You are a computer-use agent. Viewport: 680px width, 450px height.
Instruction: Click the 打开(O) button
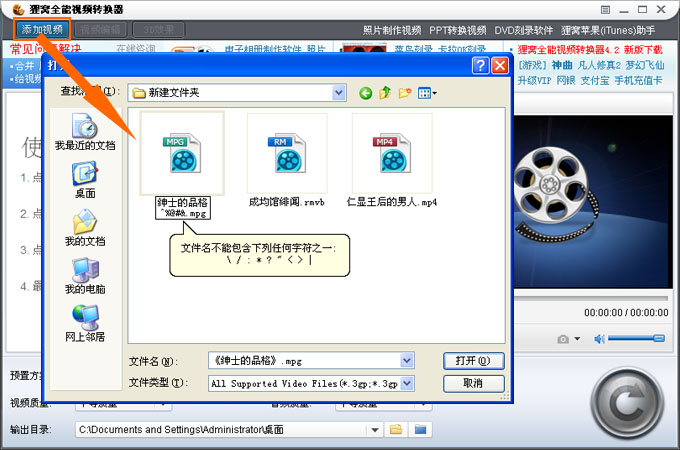473,361
